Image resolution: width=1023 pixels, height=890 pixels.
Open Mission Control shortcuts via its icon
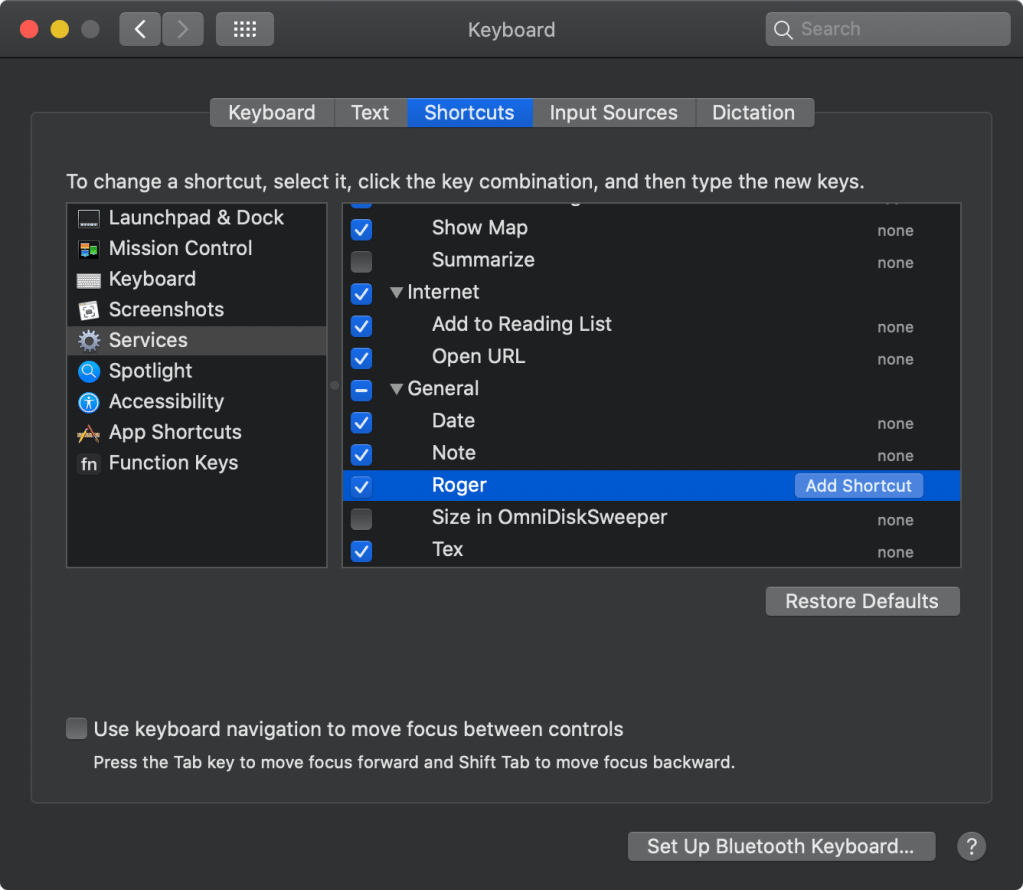pyautogui.click(x=88, y=248)
